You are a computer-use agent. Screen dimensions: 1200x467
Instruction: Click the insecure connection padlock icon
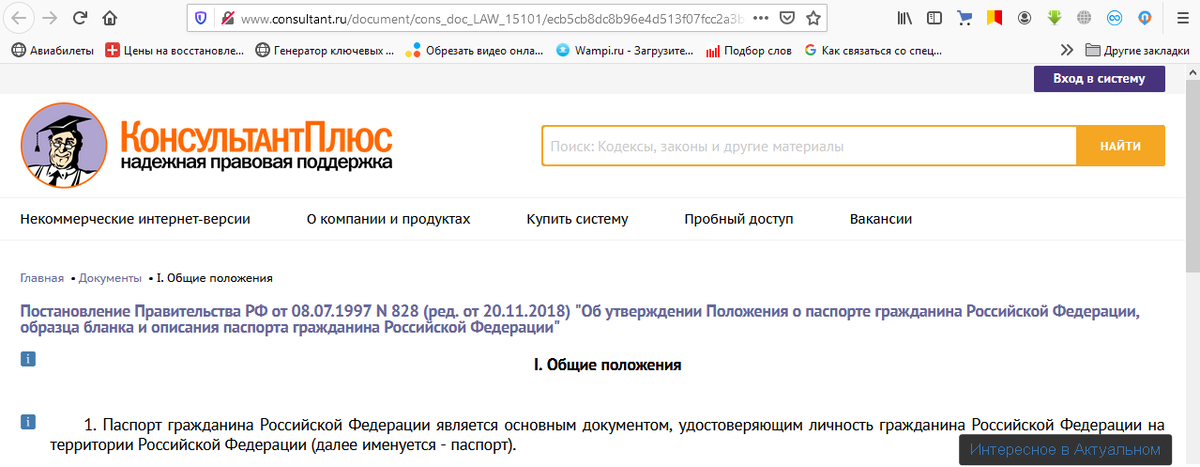click(x=227, y=17)
